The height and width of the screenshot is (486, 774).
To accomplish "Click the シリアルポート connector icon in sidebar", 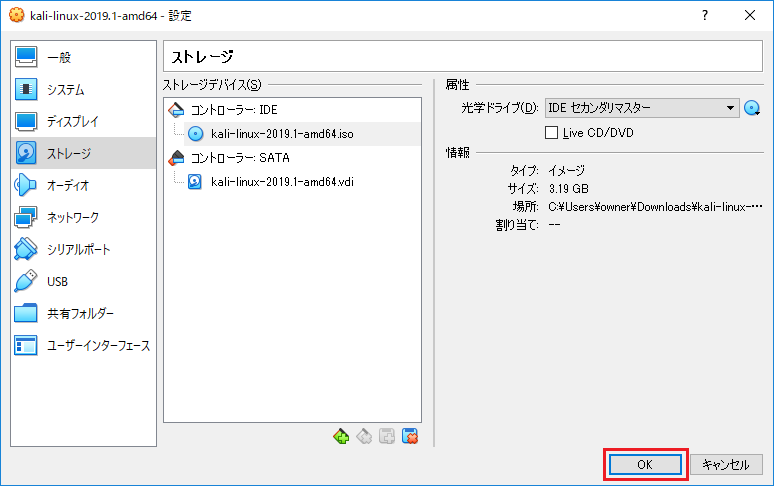I will [x=26, y=249].
